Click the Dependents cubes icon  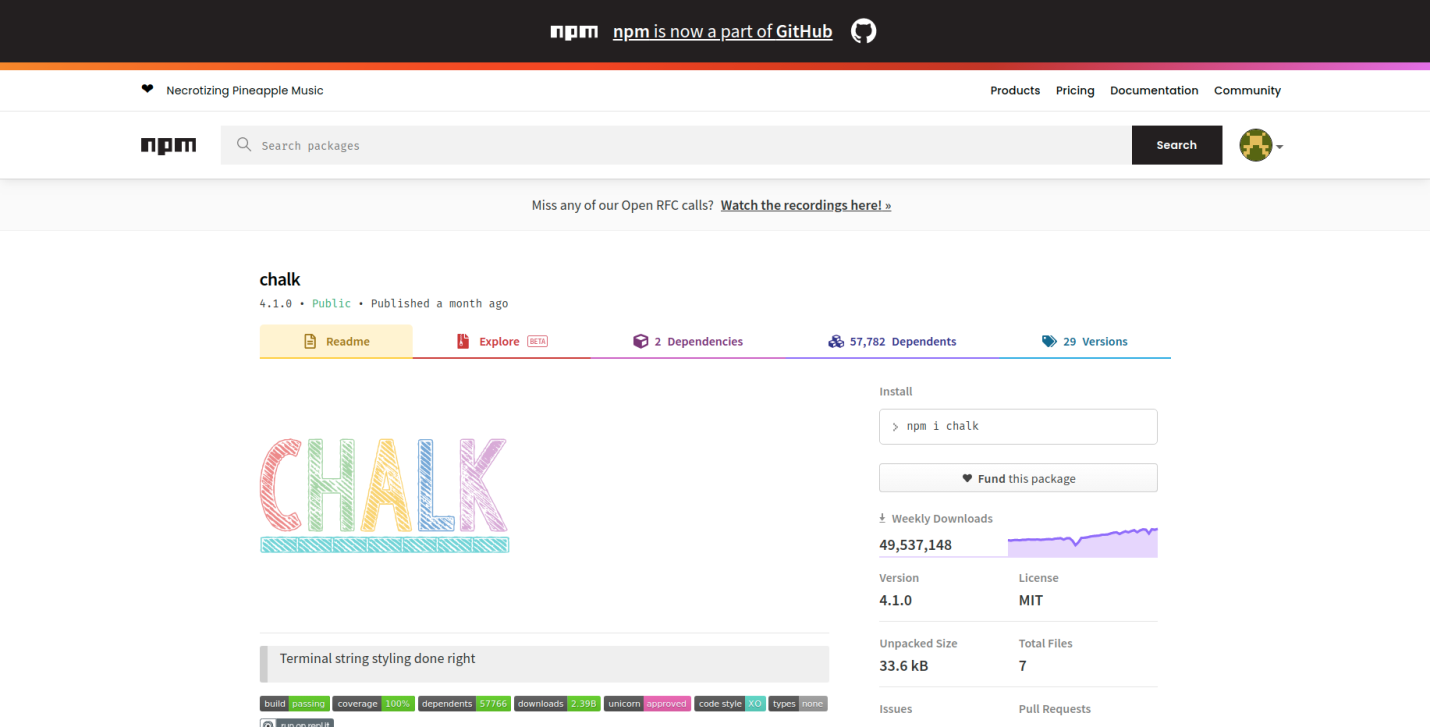coord(836,342)
